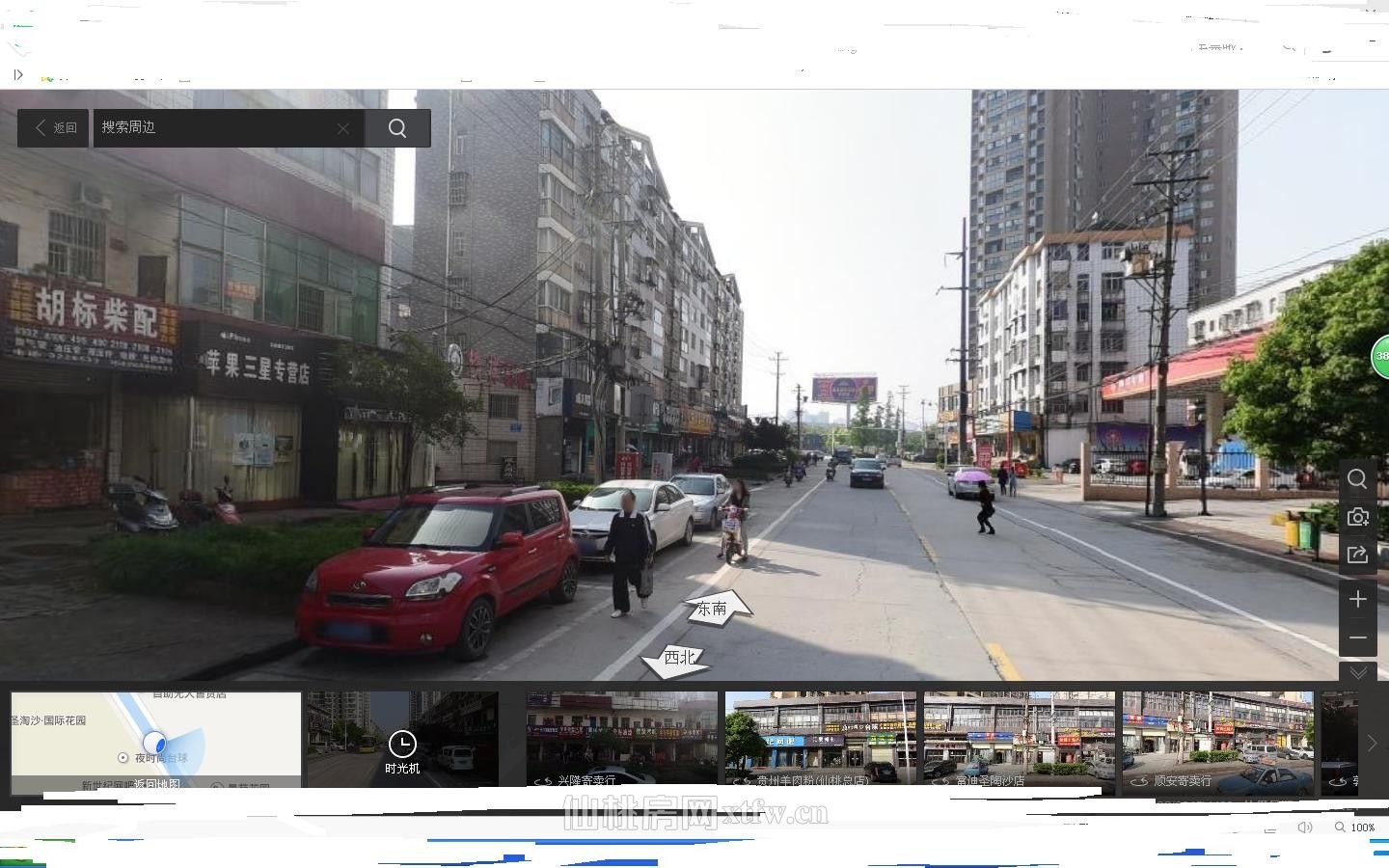The width and height of the screenshot is (1389, 868).
Task: Collapse the bottom panel with double chevron
Action: tap(1357, 672)
